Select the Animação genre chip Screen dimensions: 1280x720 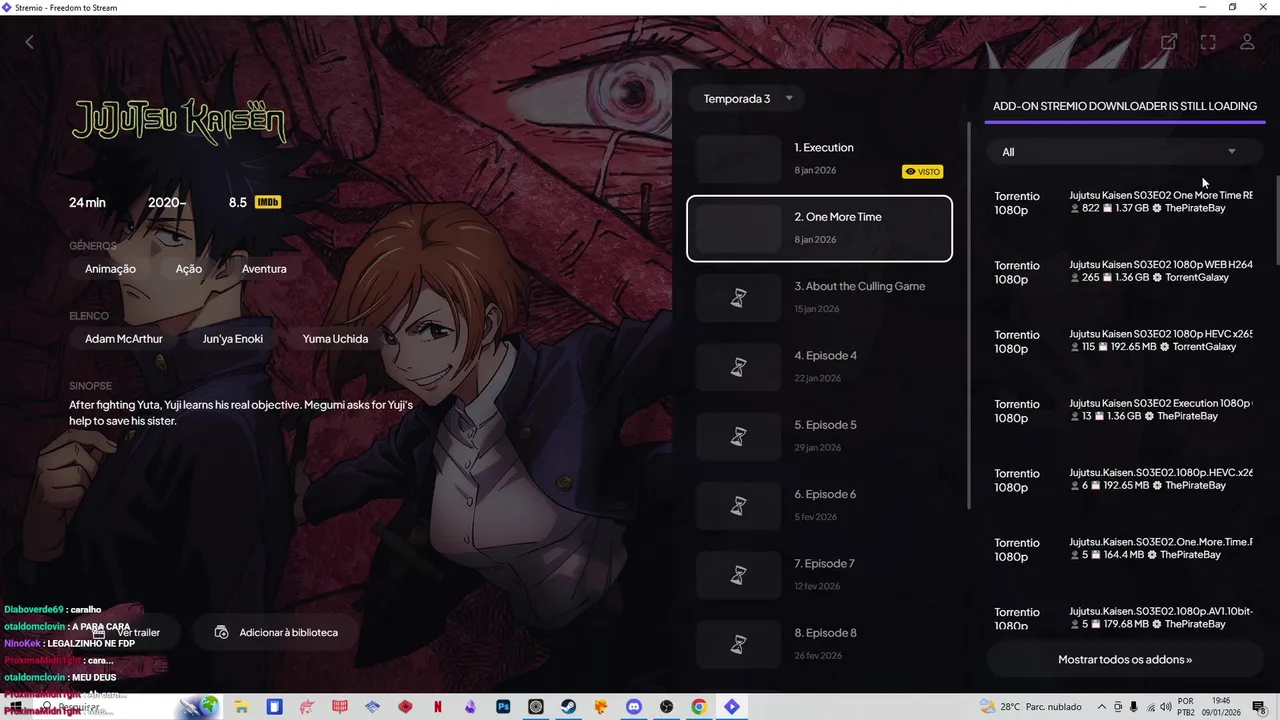(x=110, y=269)
